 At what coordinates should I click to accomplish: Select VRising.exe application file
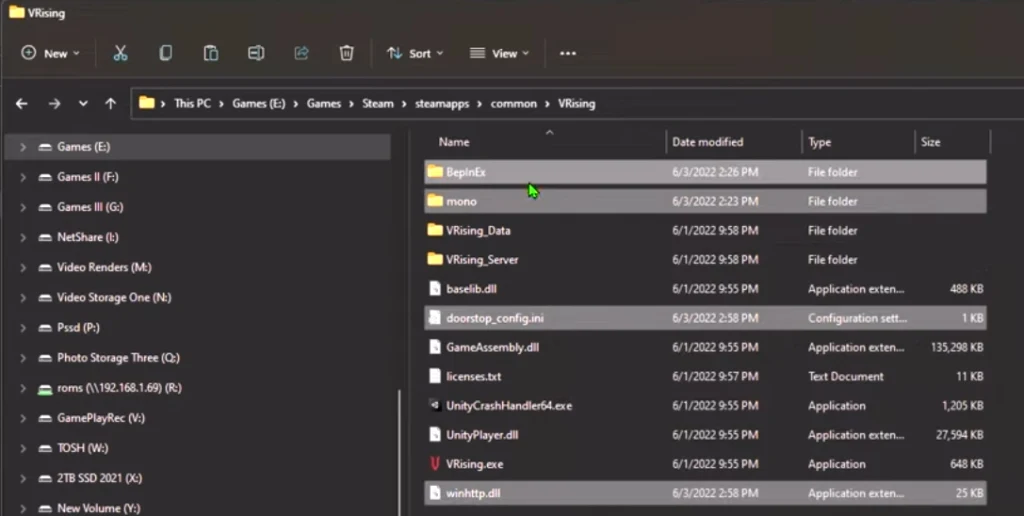tap(705, 464)
